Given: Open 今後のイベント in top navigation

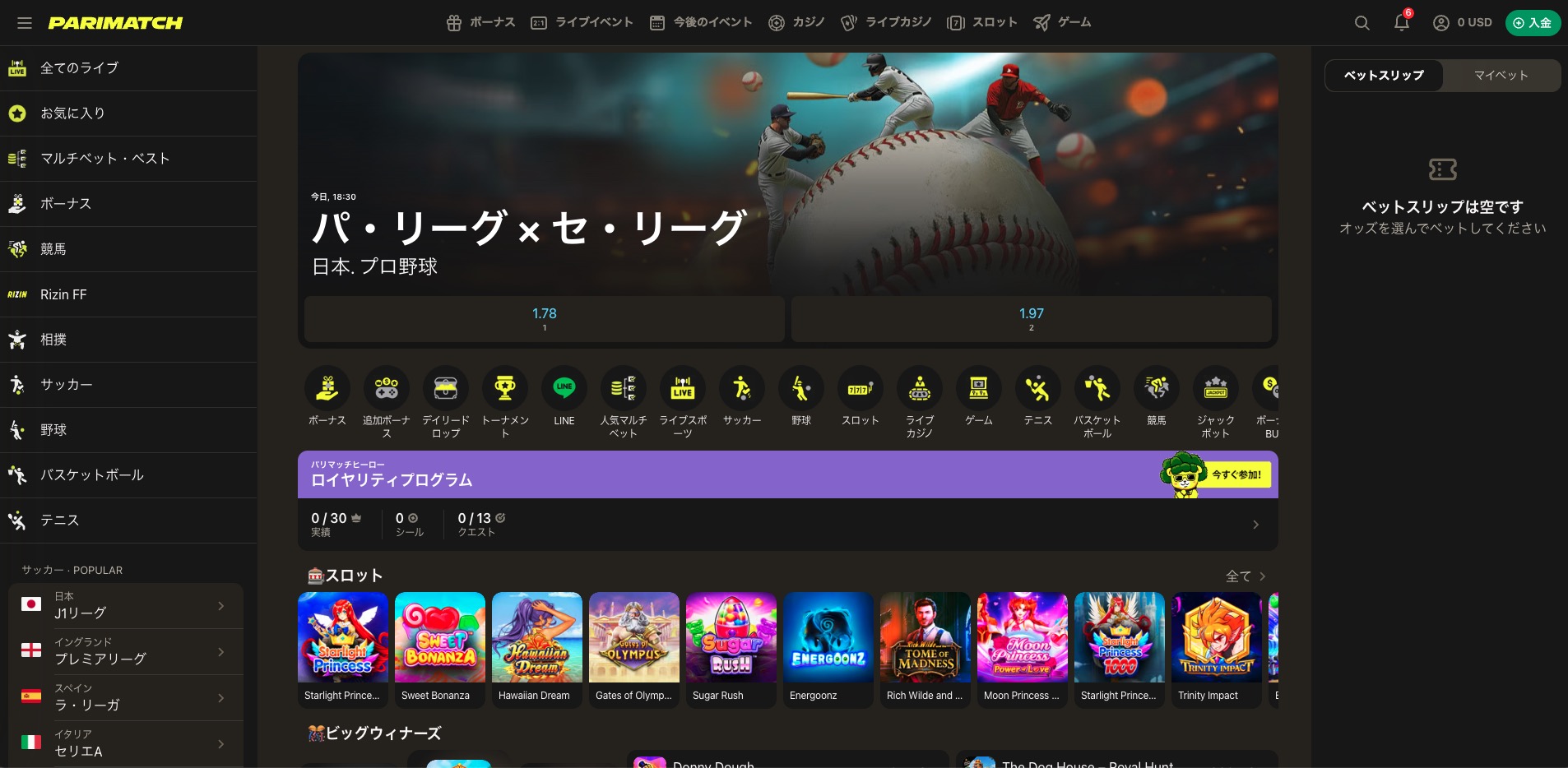Looking at the screenshot, I should pos(701,23).
